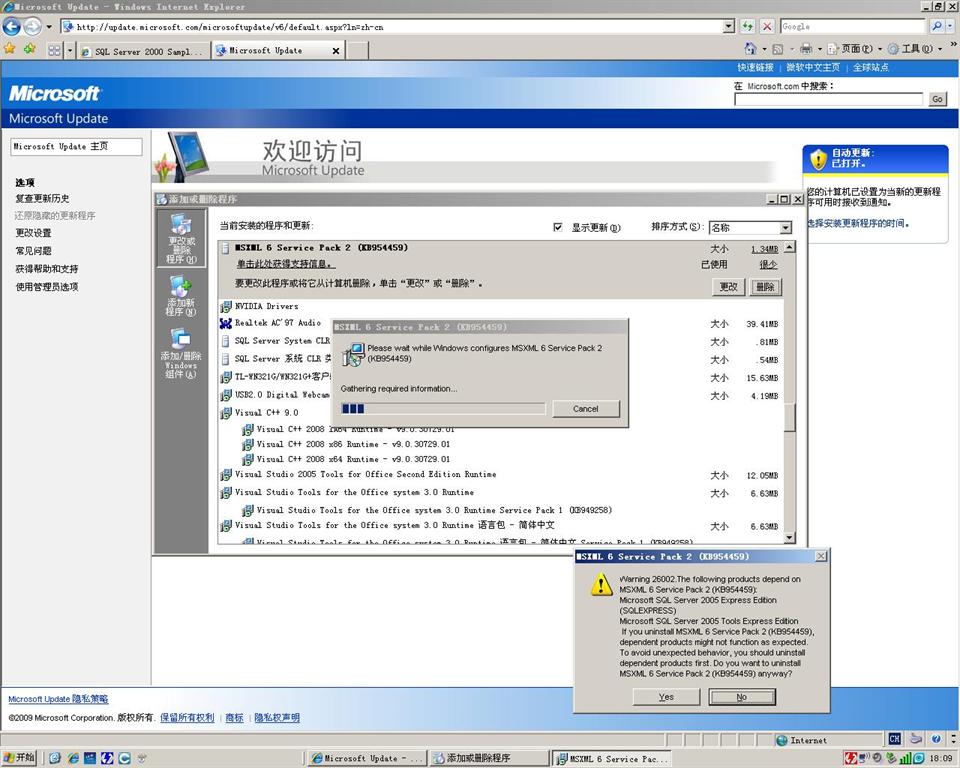
Task: Open a new blank tab
Action: [358, 50]
